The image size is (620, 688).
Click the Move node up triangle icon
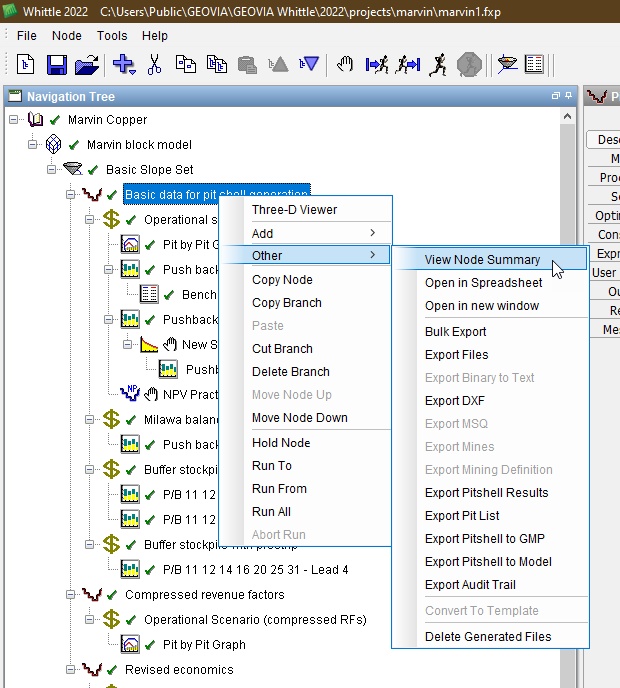click(x=278, y=65)
